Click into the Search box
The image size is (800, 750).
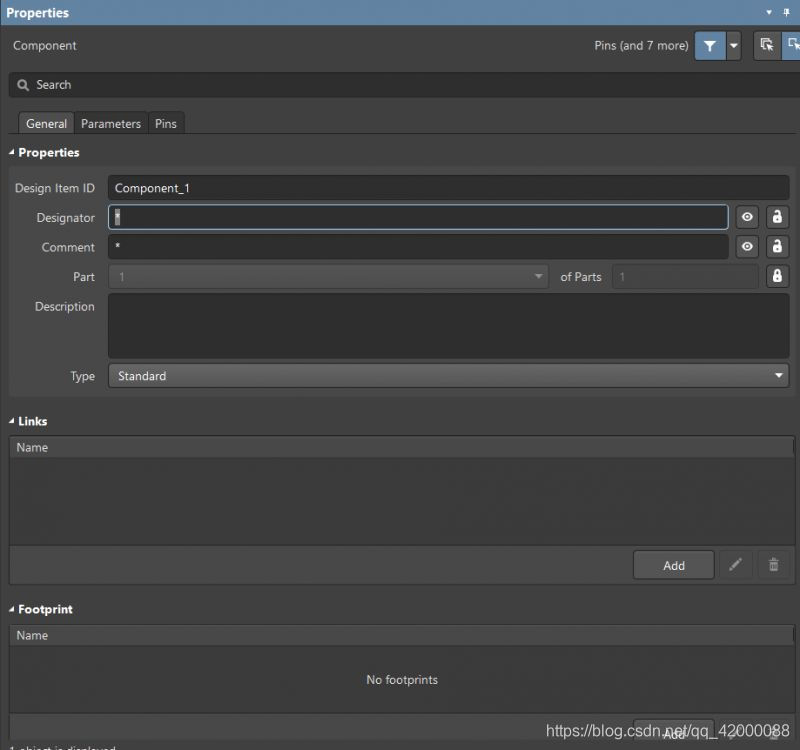[400, 85]
